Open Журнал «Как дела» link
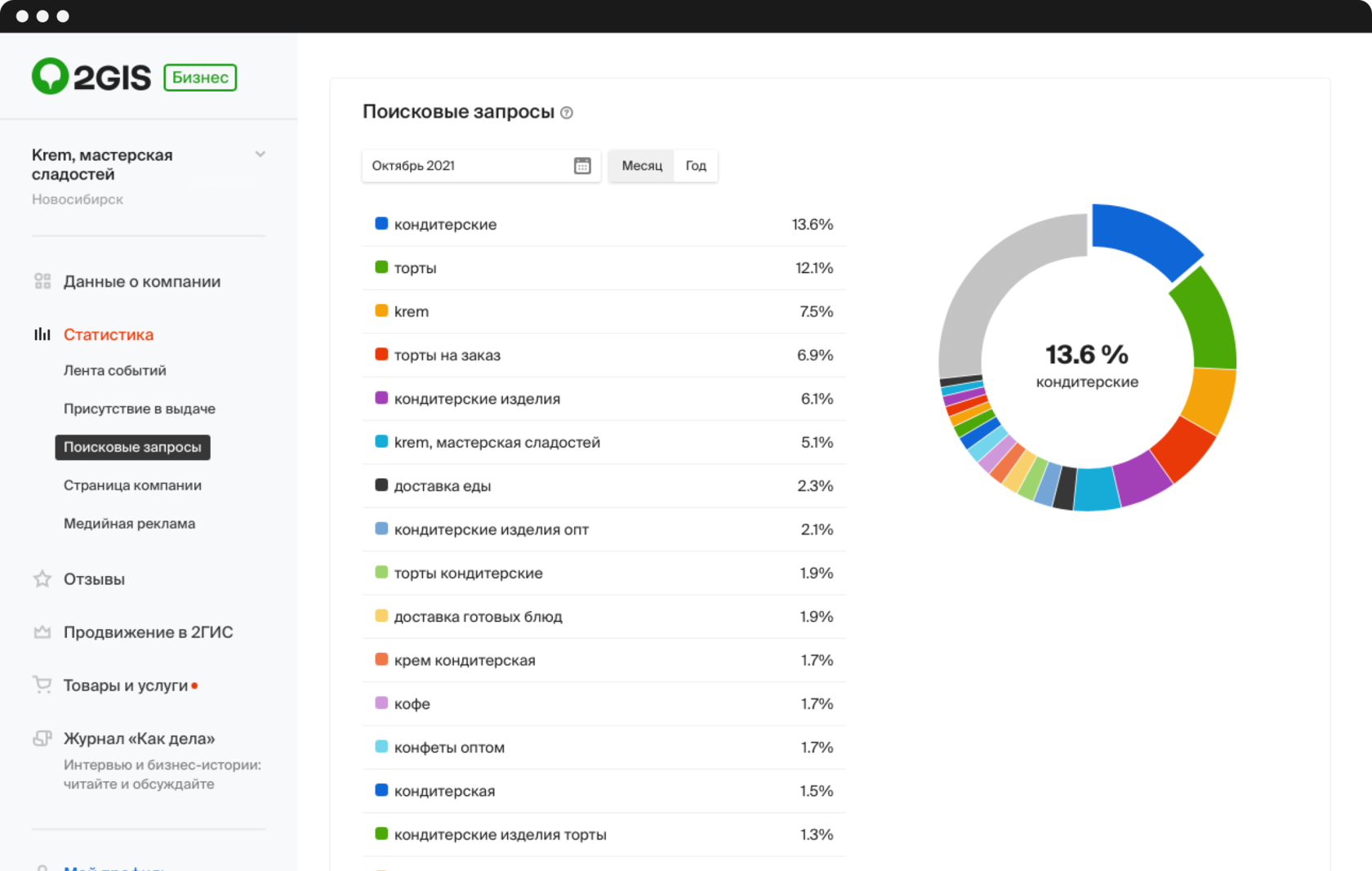 click(x=140, y=739)
